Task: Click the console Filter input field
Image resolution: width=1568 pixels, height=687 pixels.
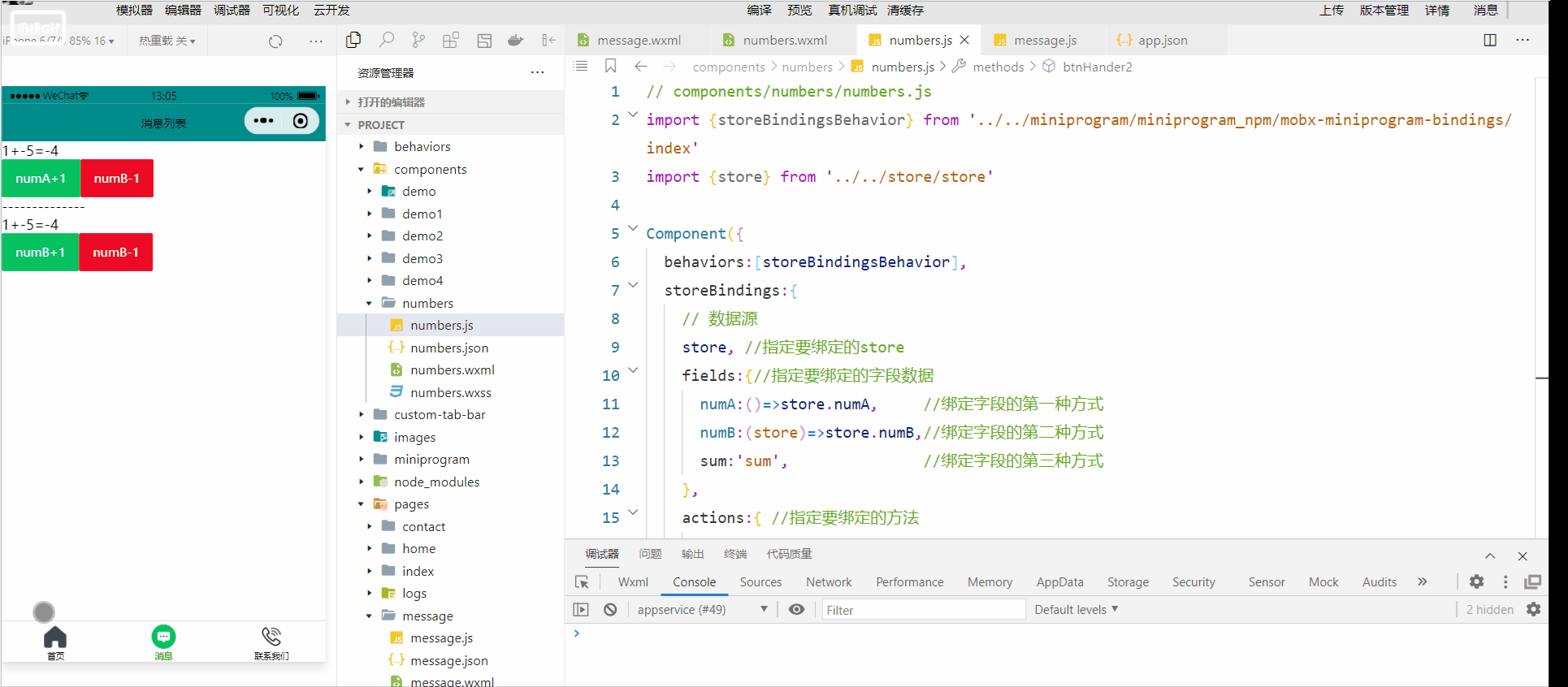Action: pos(922,609)
